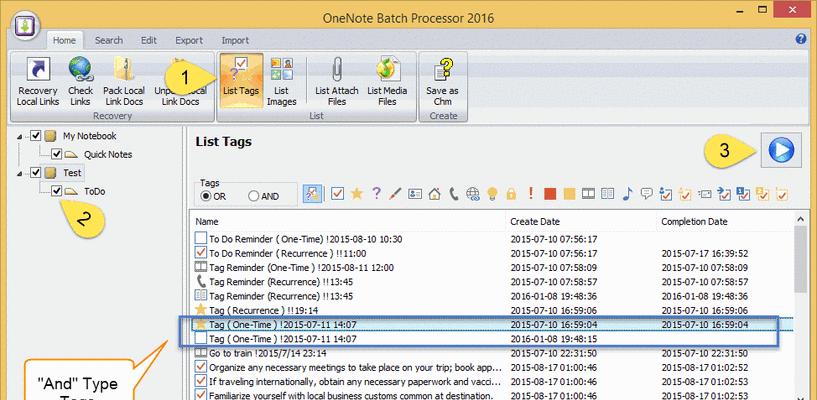Filter by blue number 1 priority tag
This screenshot has width=817, height=400.
[742, 194]
